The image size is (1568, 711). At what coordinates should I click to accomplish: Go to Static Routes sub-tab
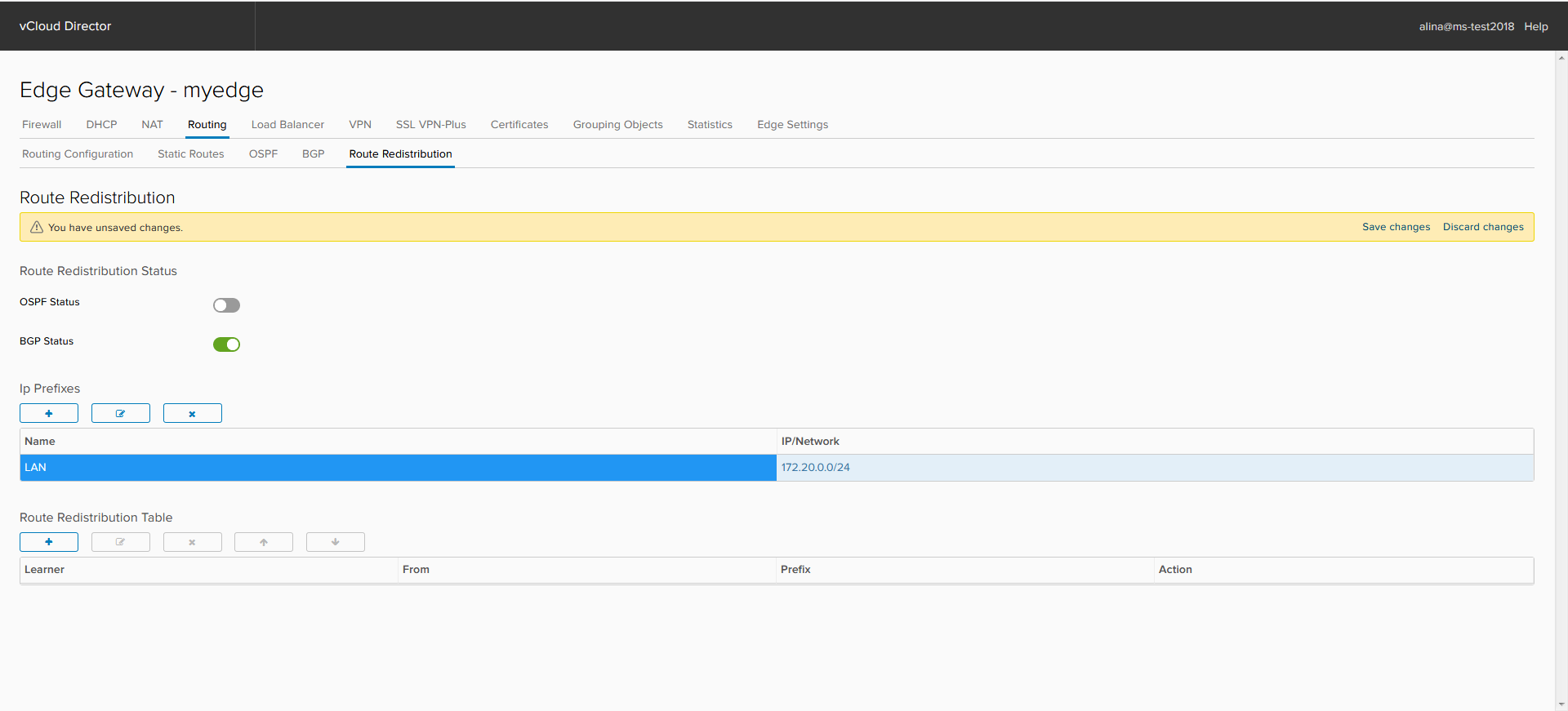[191, 154]
